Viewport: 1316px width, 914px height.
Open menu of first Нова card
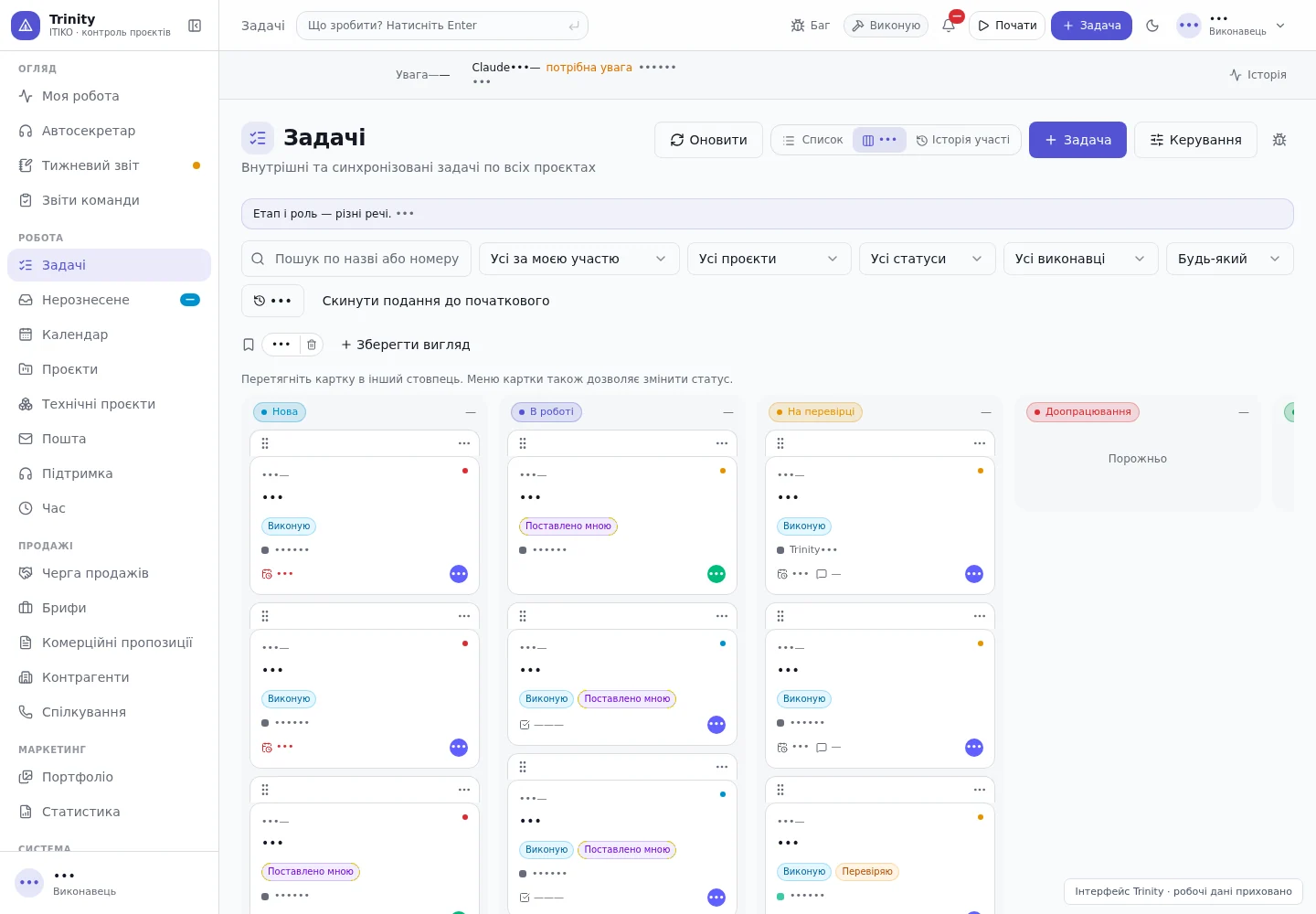pos(464,443)
